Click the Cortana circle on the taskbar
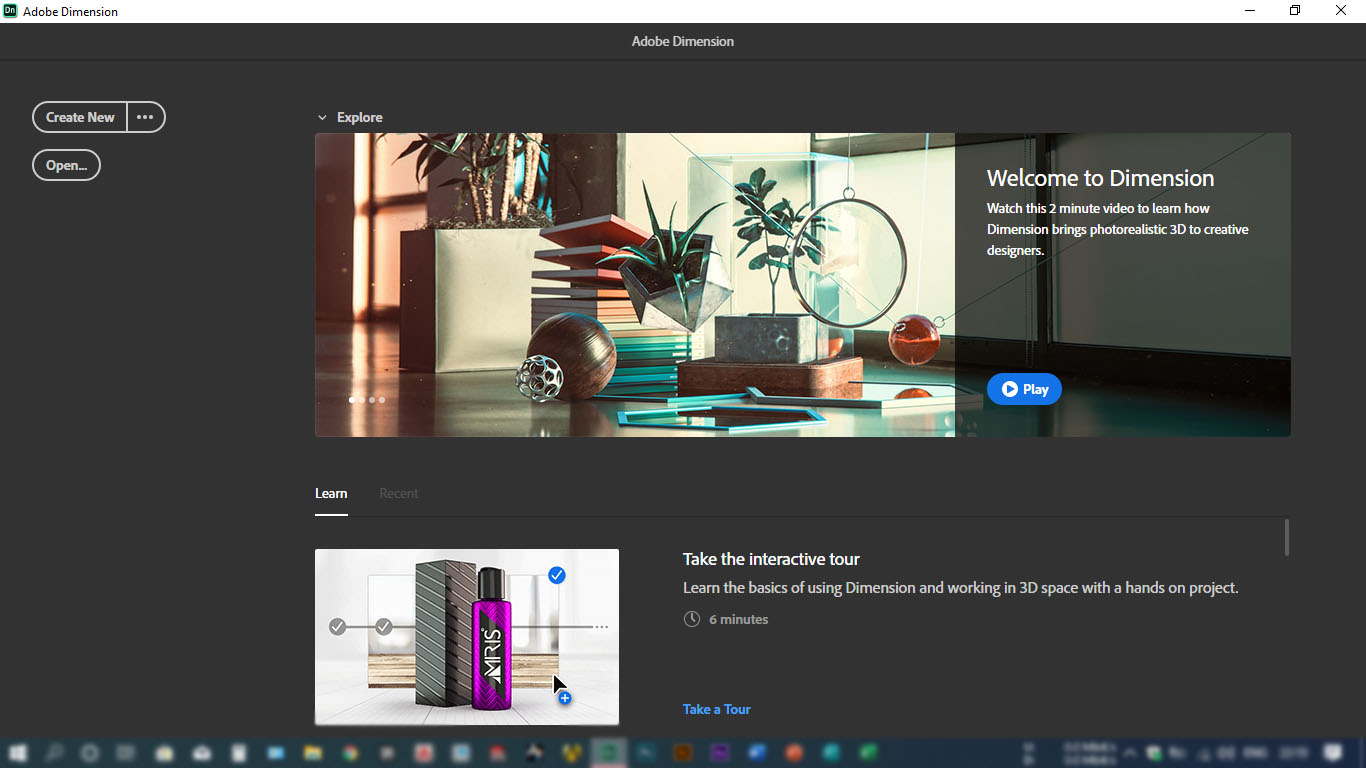 (89, 753)
